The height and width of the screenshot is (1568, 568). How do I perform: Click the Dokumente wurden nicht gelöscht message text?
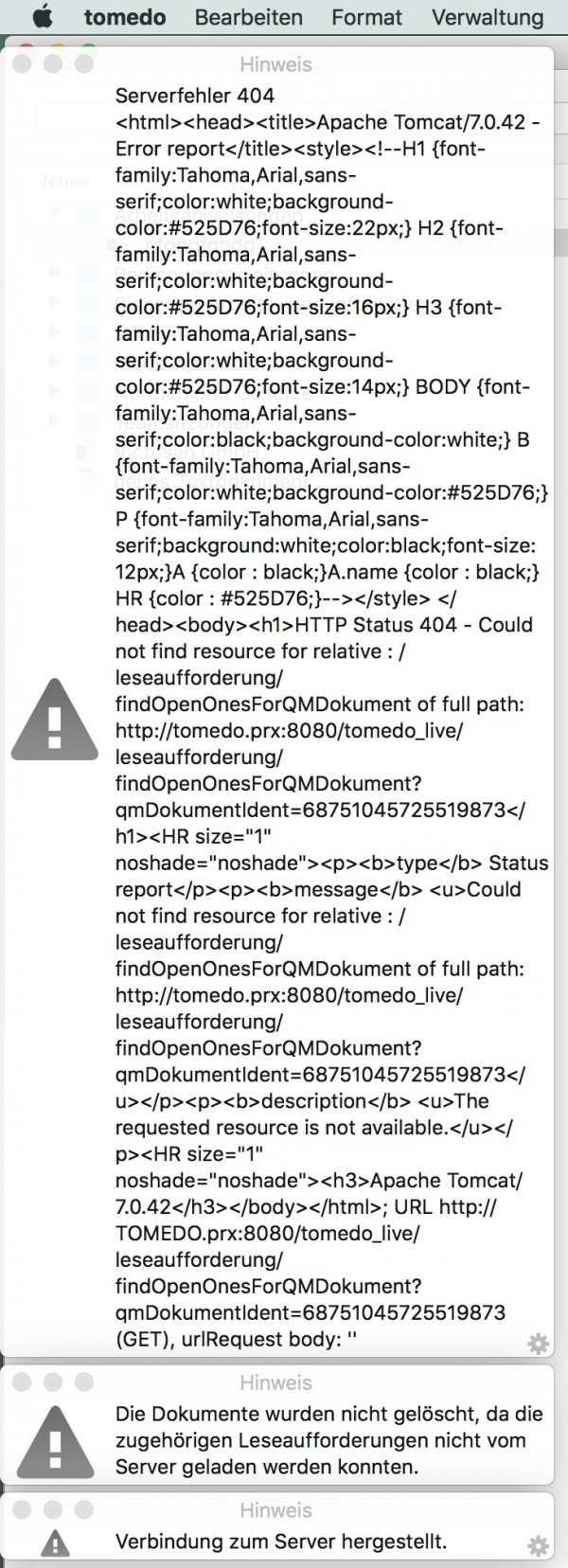[329, 1440]
